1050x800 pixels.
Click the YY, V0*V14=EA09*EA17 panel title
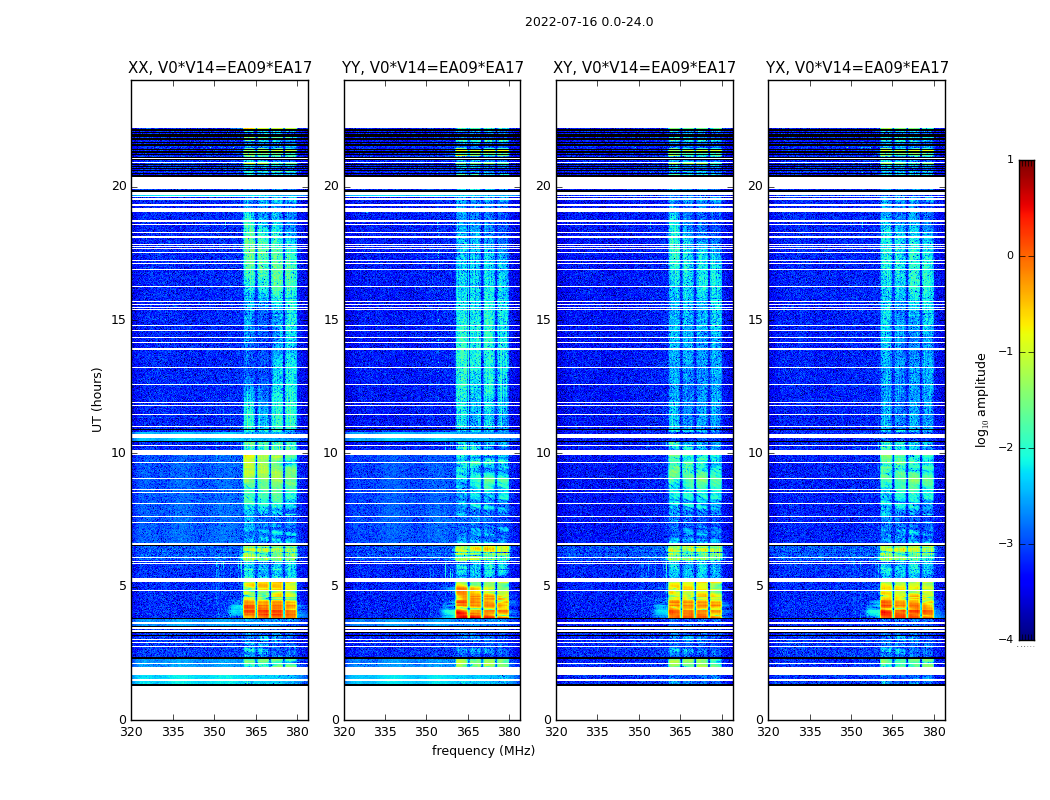(433, 68)
